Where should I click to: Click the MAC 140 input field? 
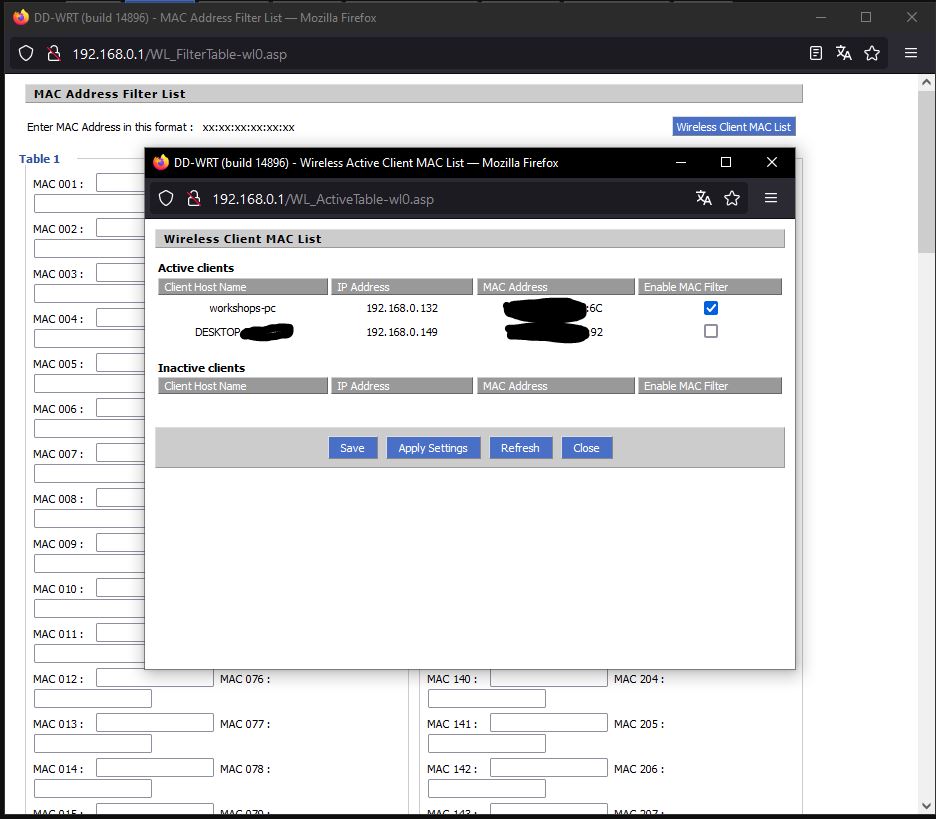(548, 678)
